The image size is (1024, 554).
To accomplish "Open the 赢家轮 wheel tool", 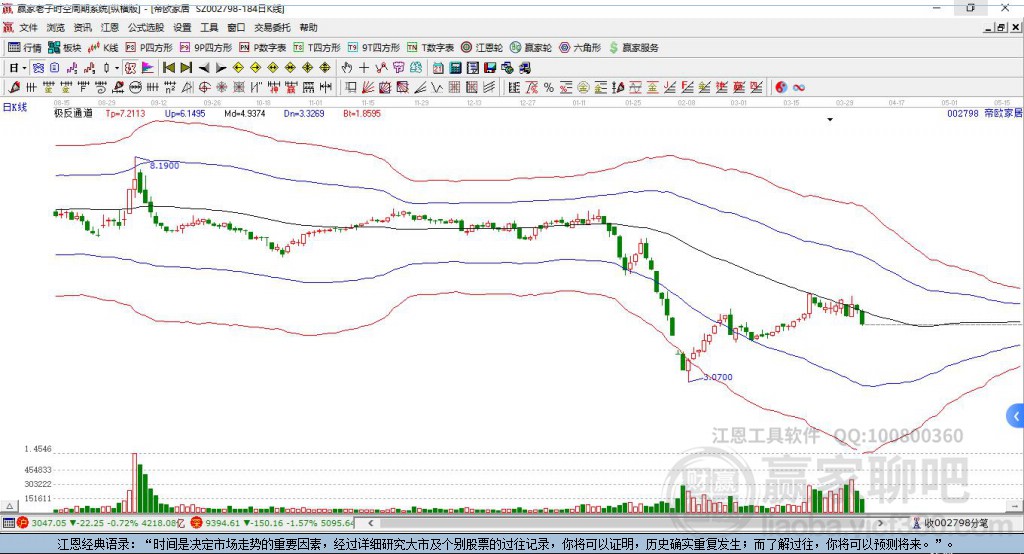I will (531, 48).
